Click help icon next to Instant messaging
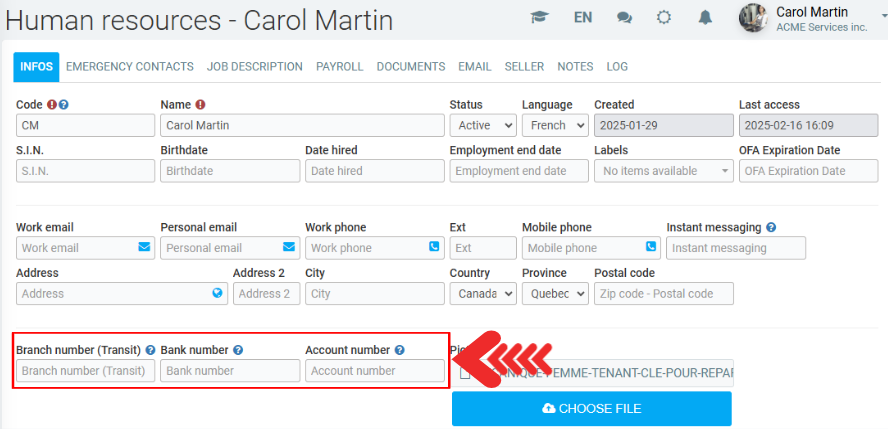Screen dimensions: 888x429 click(771, 228)
